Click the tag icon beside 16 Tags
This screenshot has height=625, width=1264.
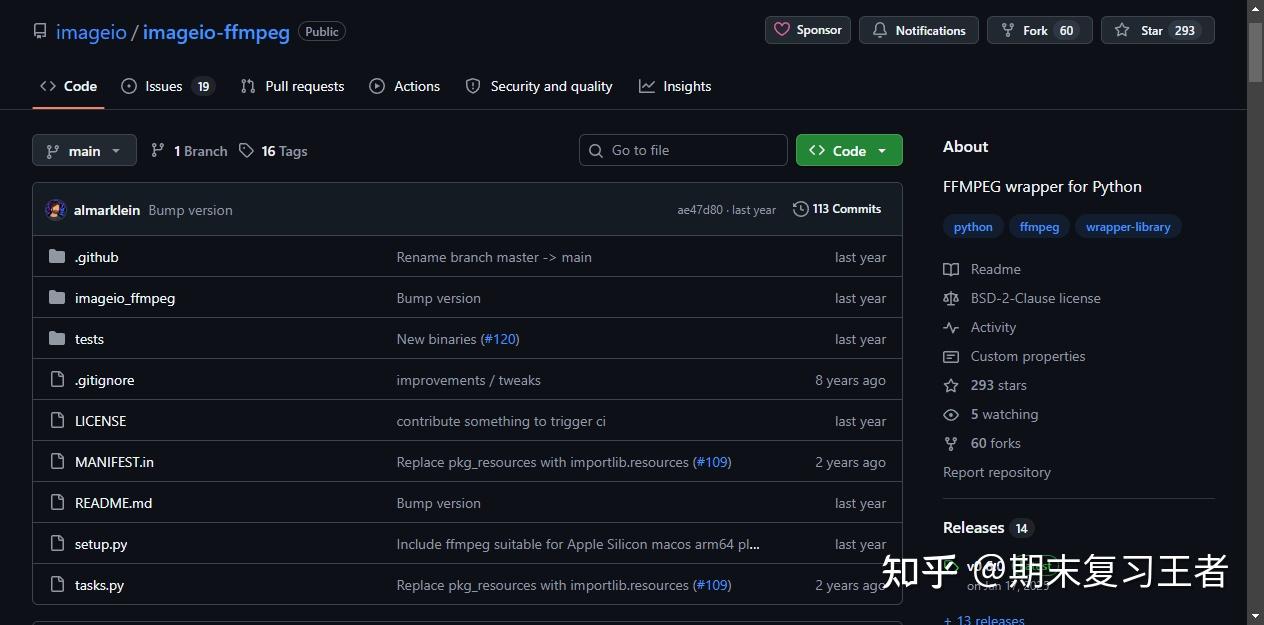pyautogui.click(x=246, y=151)
